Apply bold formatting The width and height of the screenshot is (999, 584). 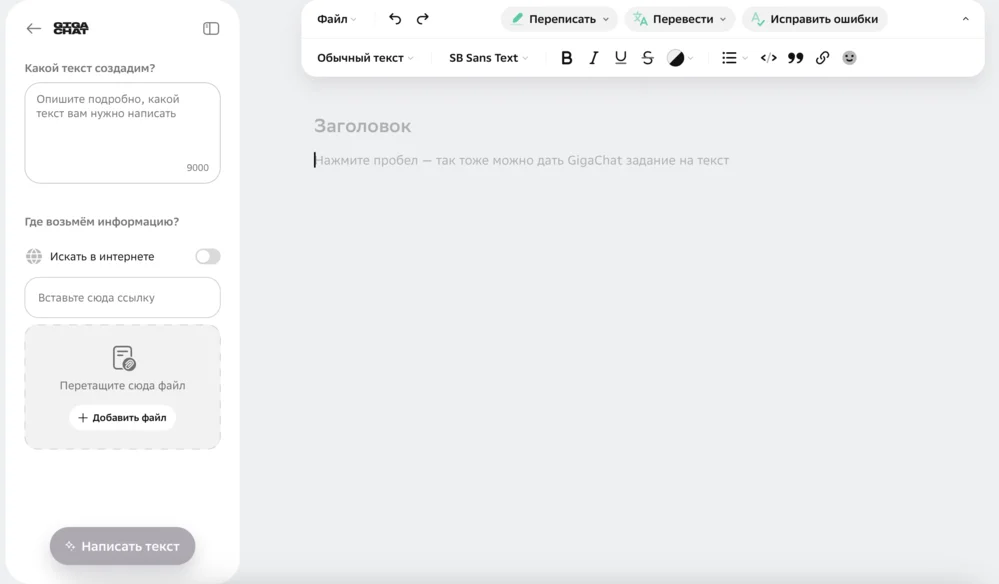pyautogui.click(x=566, y=58)
